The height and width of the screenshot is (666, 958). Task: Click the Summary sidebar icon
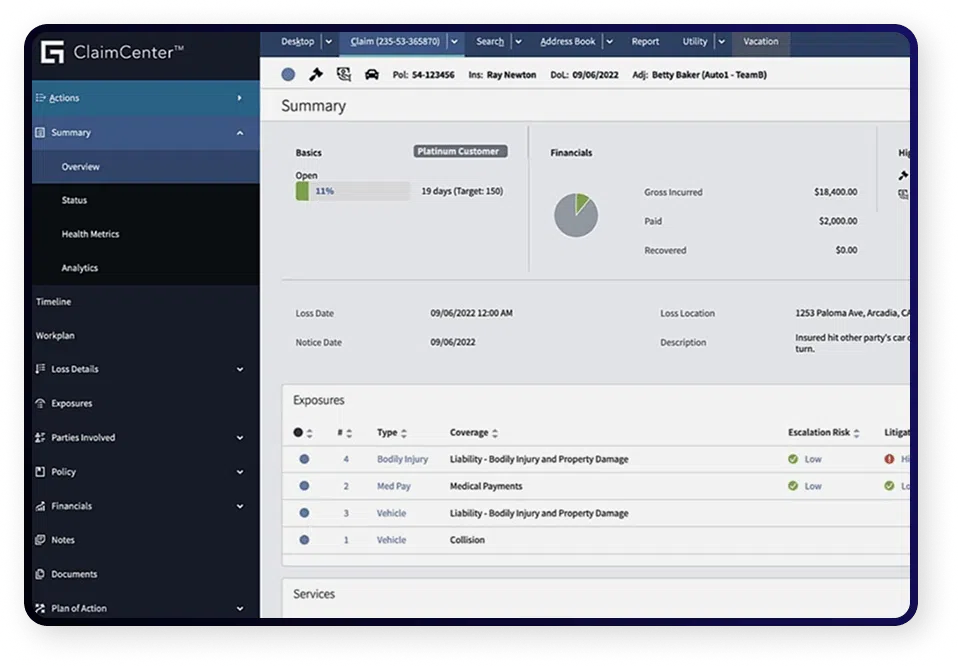tap(40, 133)
